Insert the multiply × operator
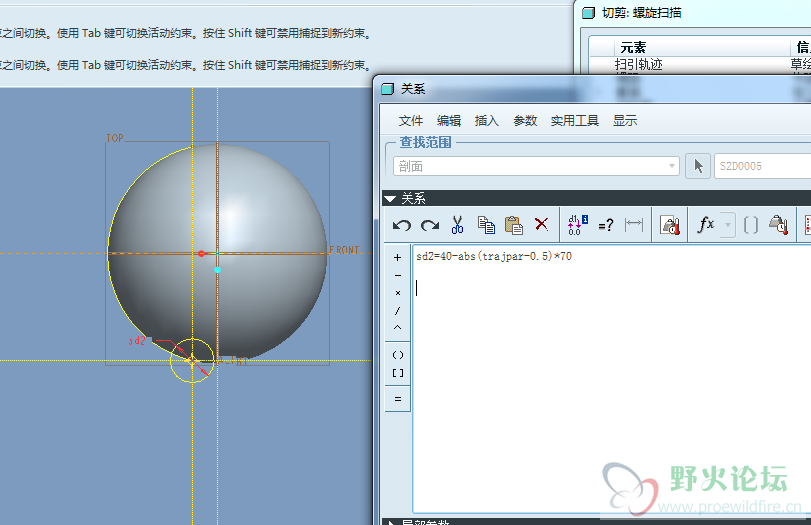Image resolution: width=811 pixels, height=525 pixels. coord(397,293)
